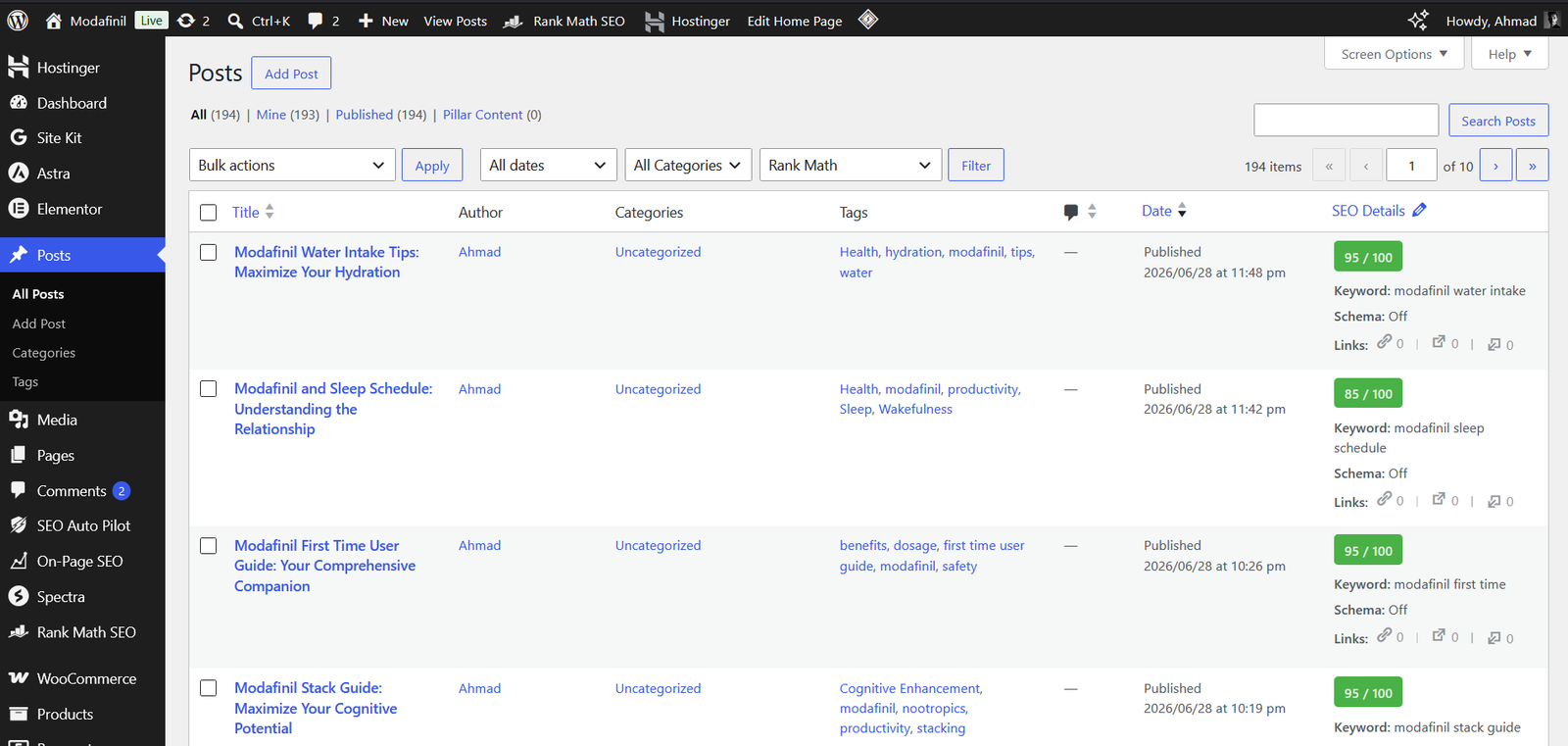Open Hostinger icon in admin bar
The height and width of the screenshot is (746, 1568).
tap(655, 21)
